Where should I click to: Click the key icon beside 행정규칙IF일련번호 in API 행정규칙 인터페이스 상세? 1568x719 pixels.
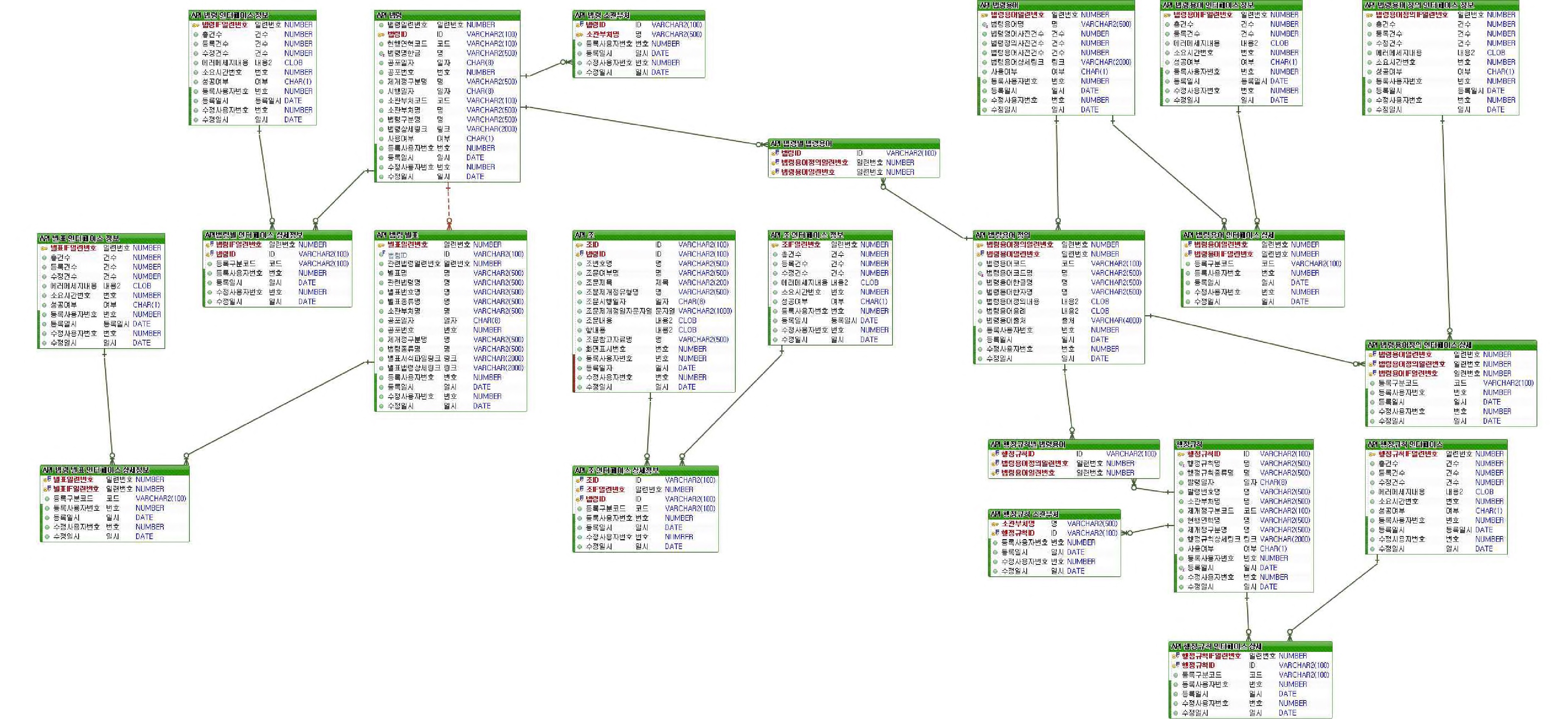1175,656
